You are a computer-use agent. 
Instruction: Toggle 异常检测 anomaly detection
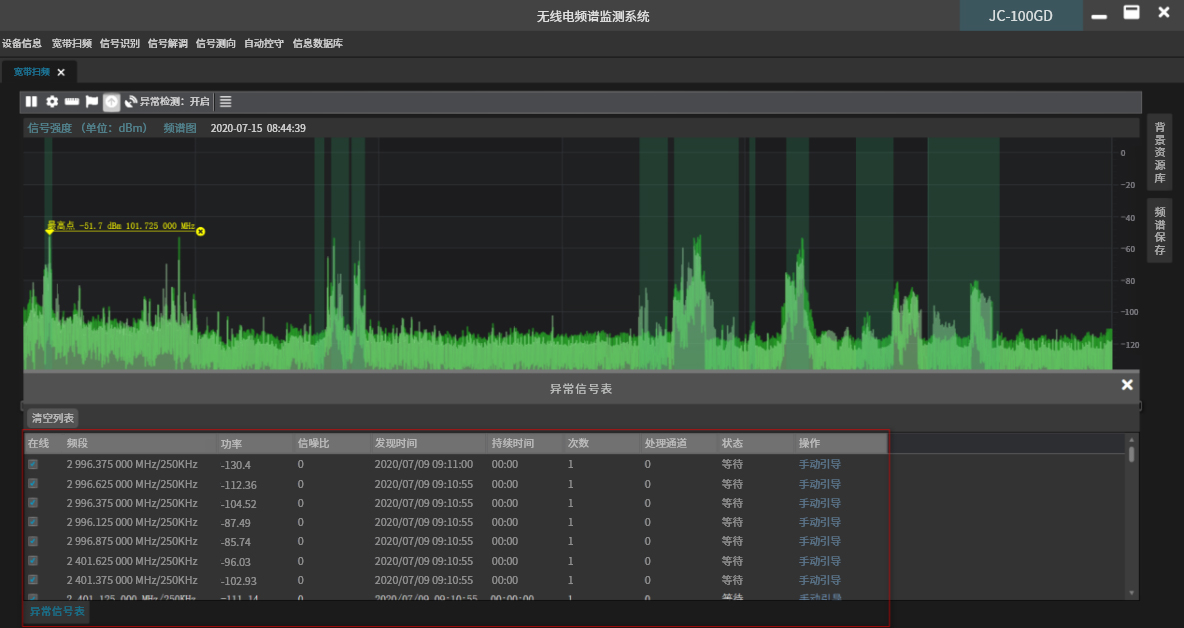point(168,102)
